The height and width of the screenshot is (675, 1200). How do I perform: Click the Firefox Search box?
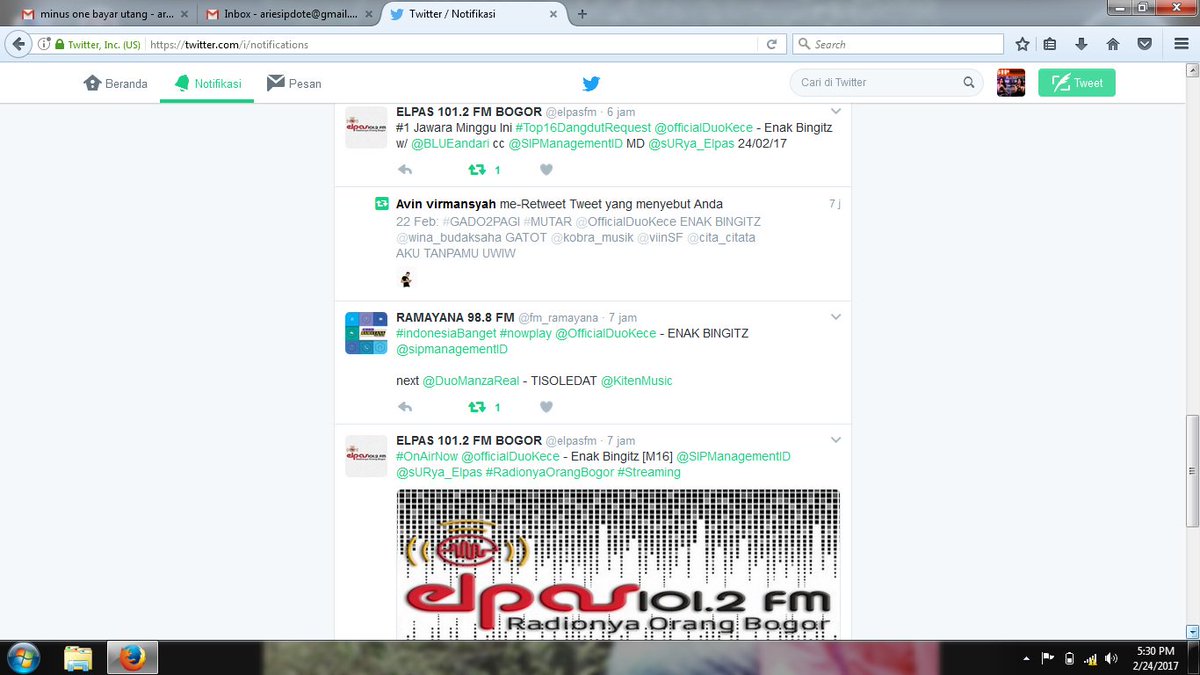pyautogui.click(x=898, y=44)
